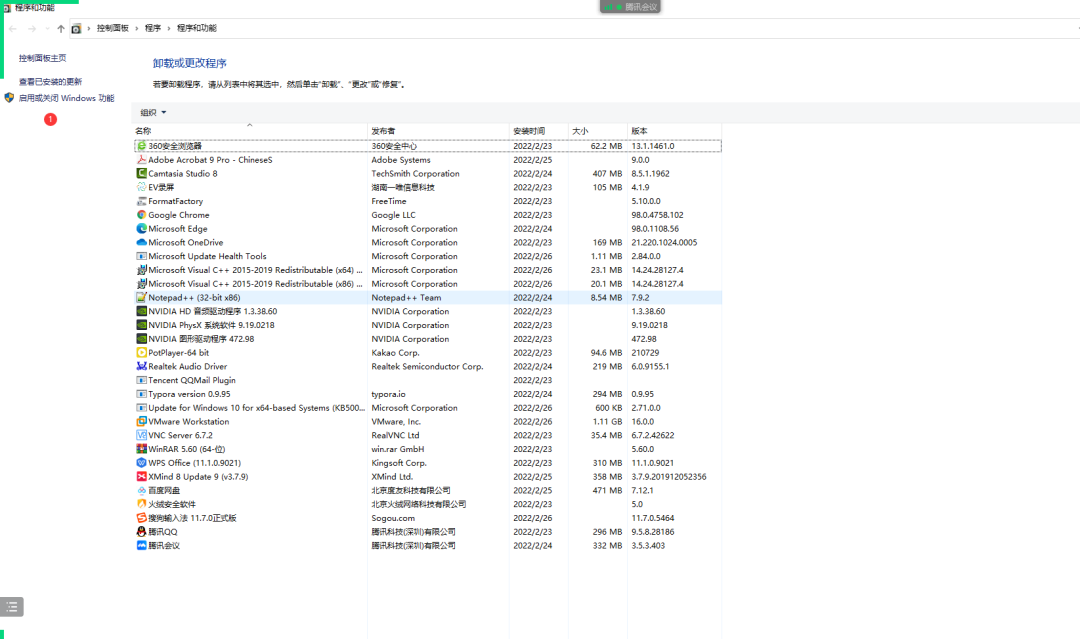Expand breadcrumb chevron after 控制面板

coord(136,28)
